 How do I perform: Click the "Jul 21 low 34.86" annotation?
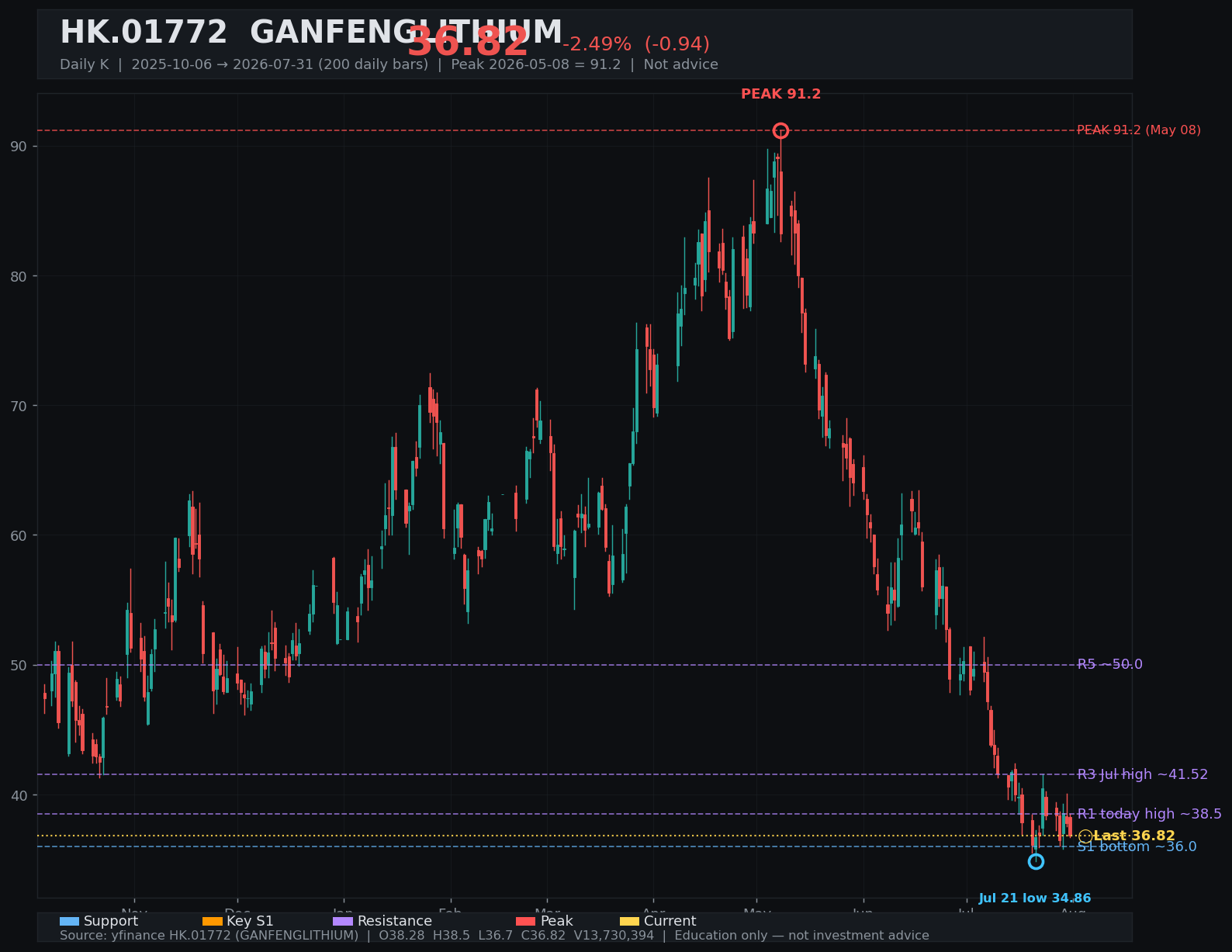click(x=1035, y=898)
